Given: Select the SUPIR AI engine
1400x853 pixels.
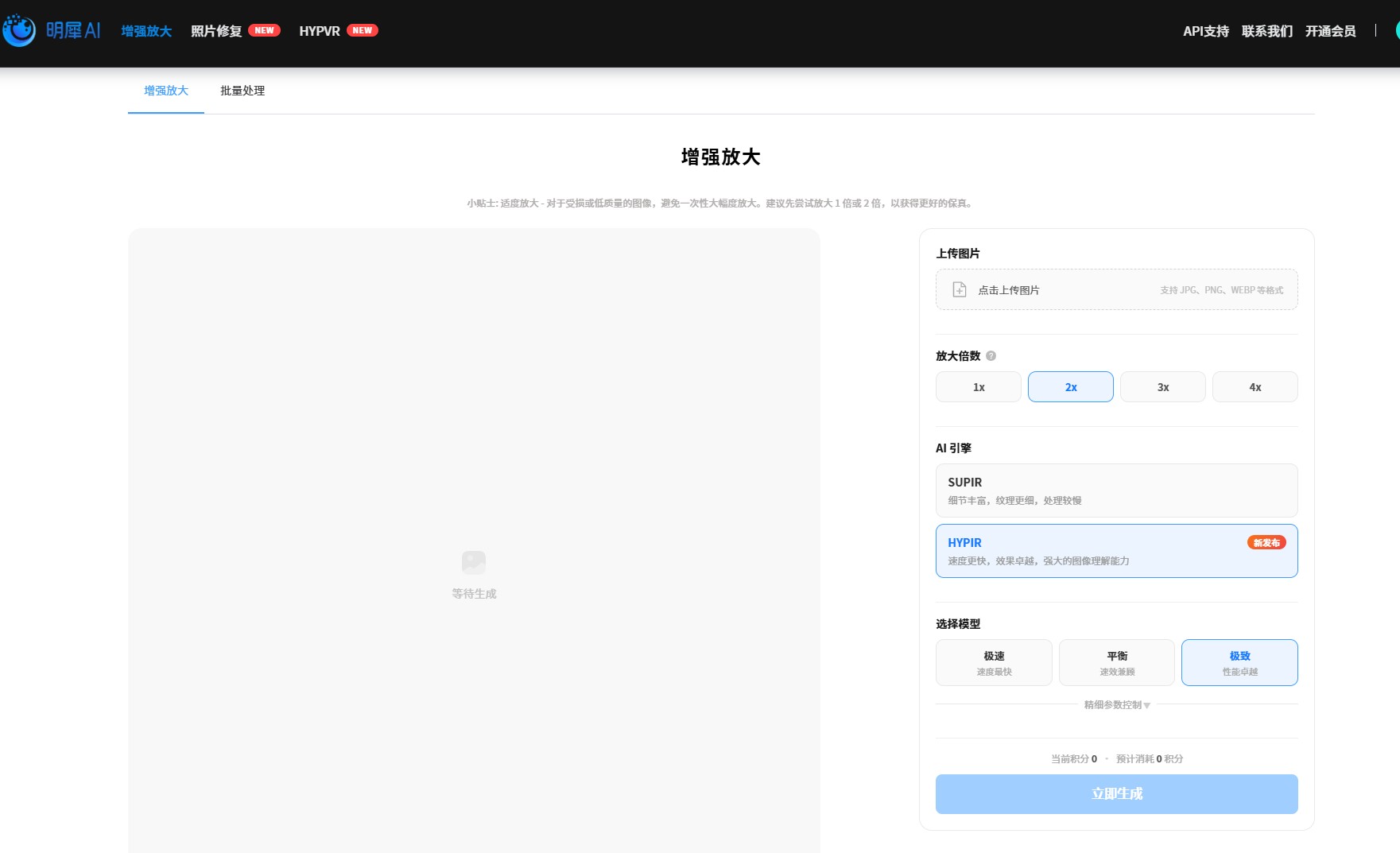Looking at the screenshot, I should [x=1115, y=490].
